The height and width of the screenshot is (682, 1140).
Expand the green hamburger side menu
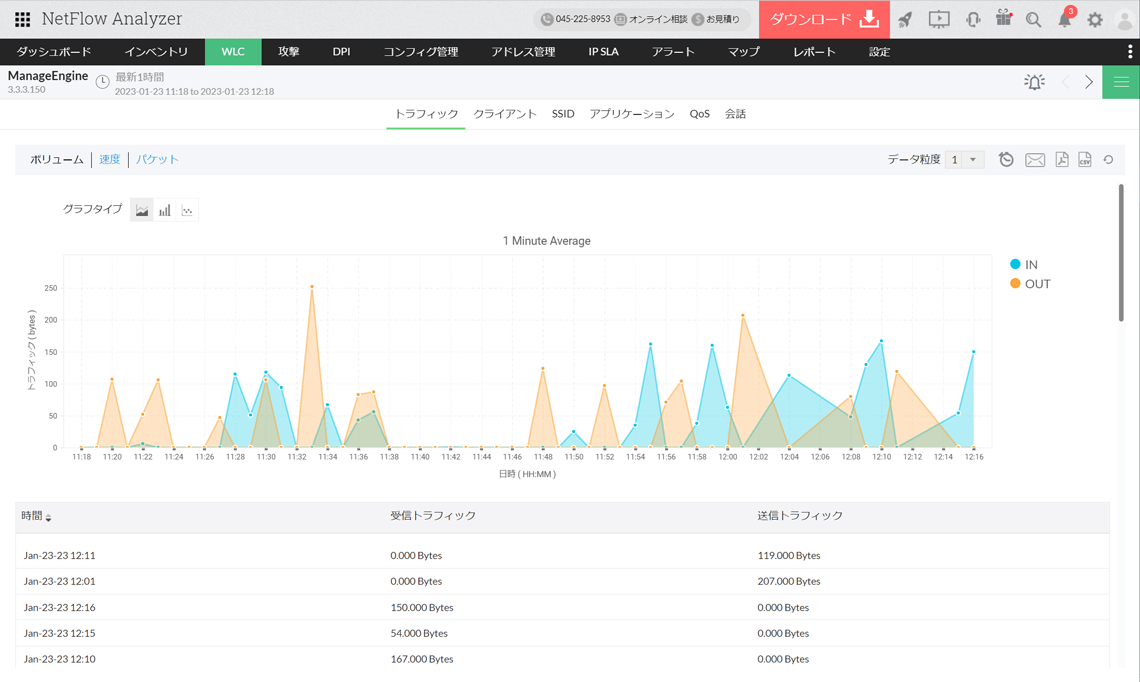pos(1121,82)
